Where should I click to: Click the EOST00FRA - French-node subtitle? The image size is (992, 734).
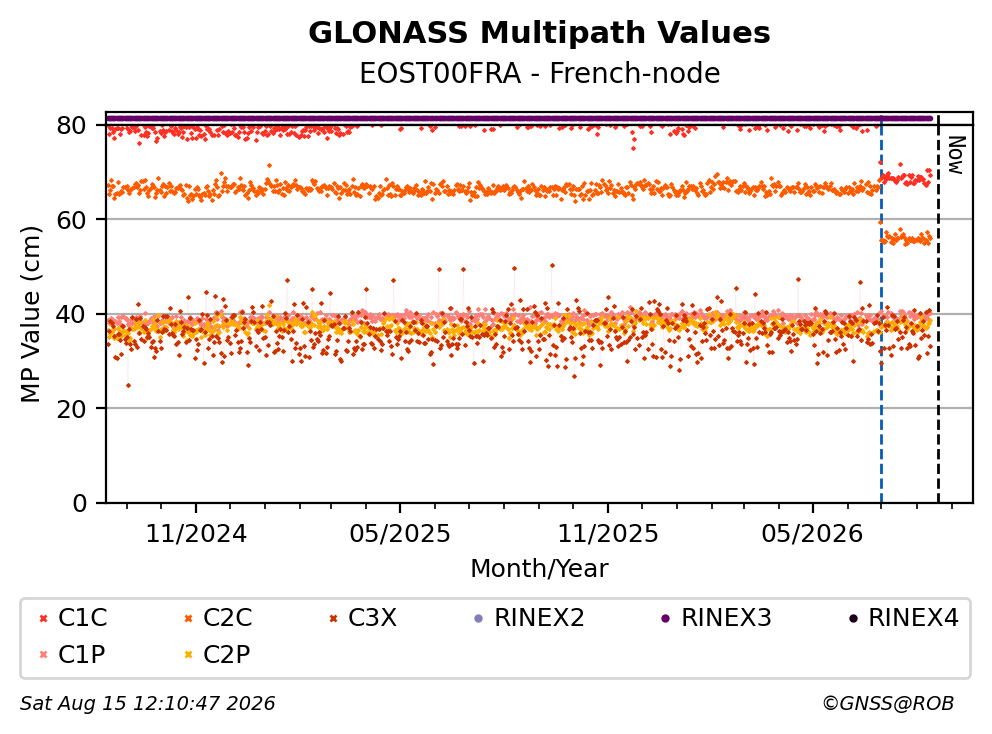pos(540,73)
